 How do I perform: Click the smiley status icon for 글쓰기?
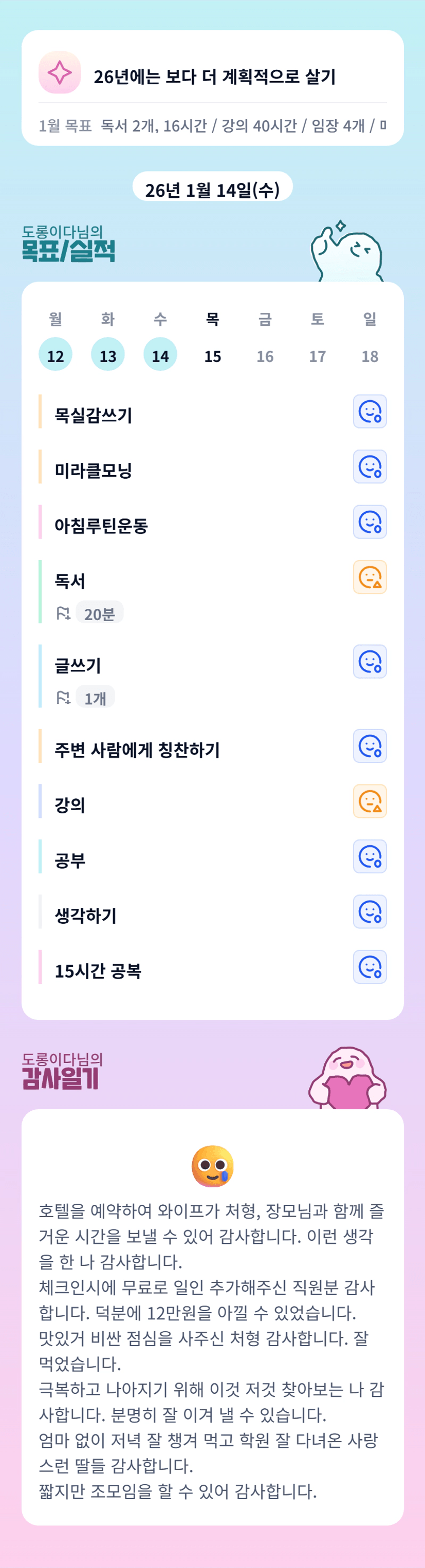pos(369,662)
